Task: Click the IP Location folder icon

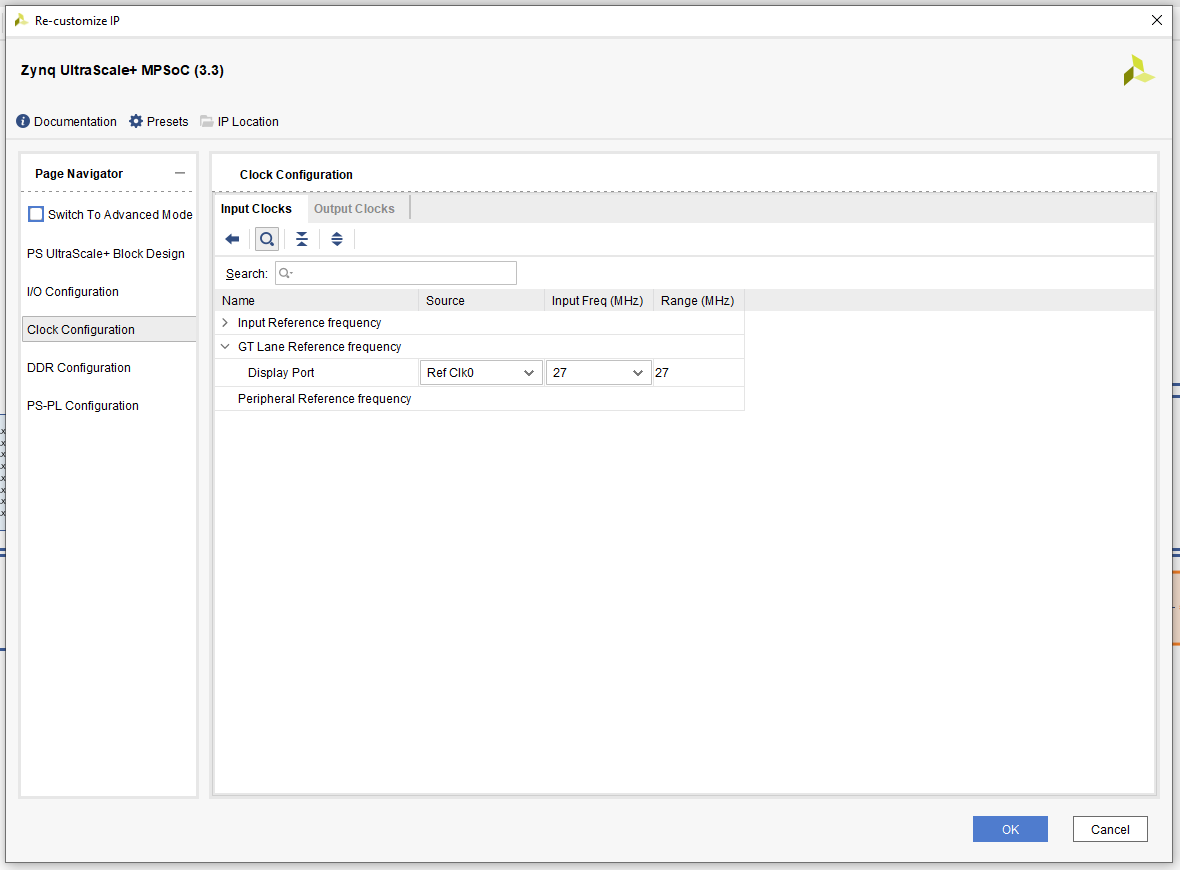Action: (x=206, y=121)
